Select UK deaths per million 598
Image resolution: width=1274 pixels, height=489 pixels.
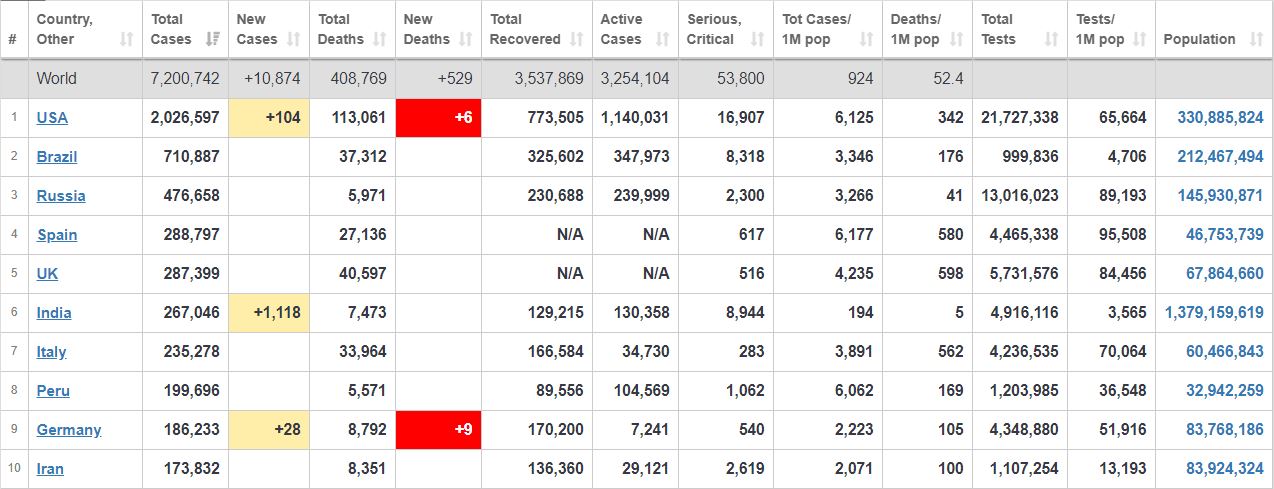pyautogui.click(x=951, y=273)
